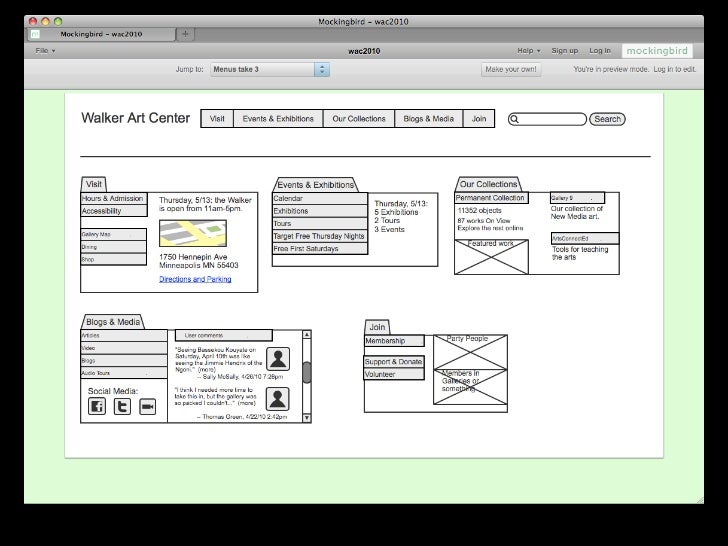Image resolution: width=728 pixels, height=546 pixels.
Task: Click Hours & Admission menu item
Action: [113, 198]
